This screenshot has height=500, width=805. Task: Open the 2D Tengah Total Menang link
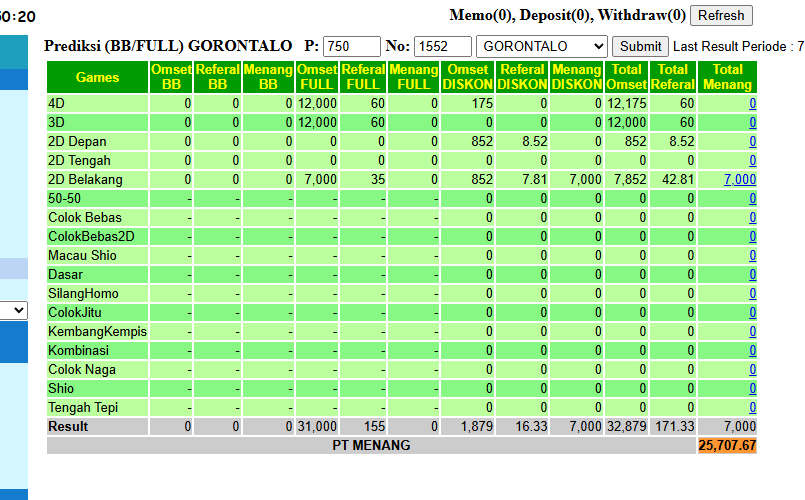tap(753, 160)
